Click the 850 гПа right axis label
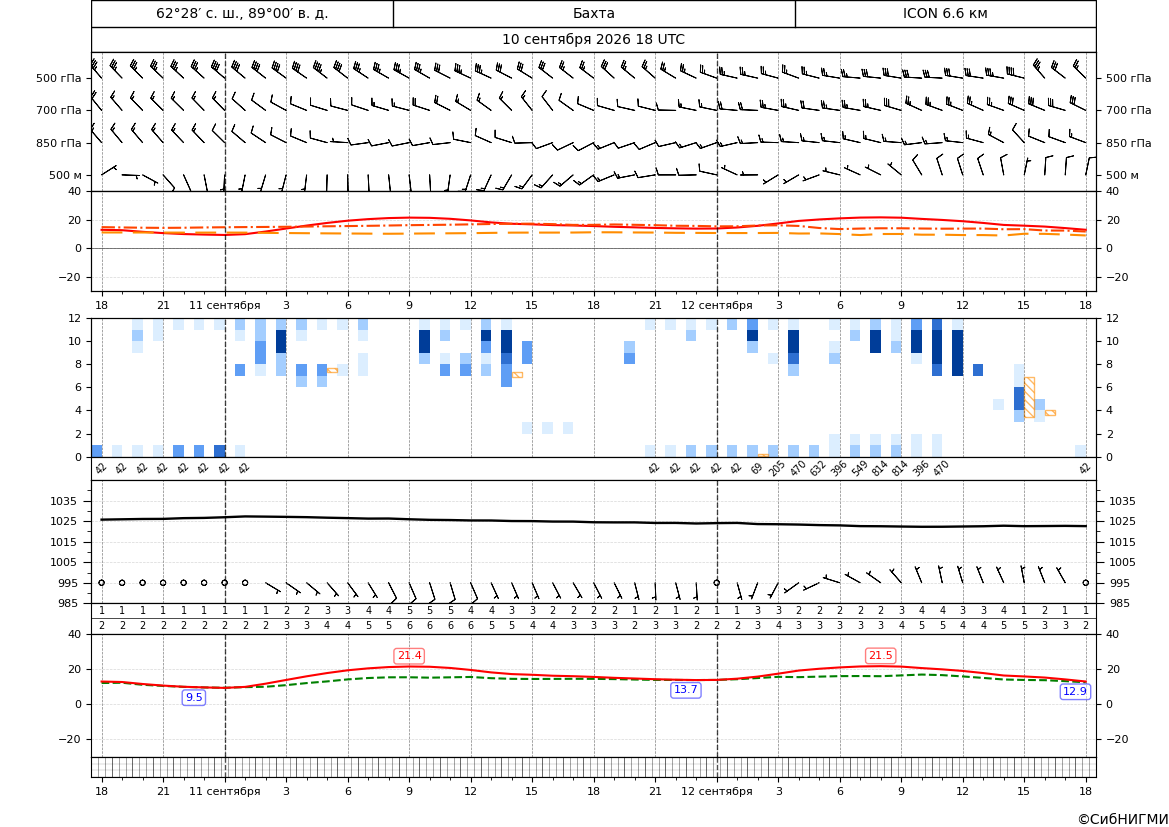 pyautogui.click(x=1129, y=143)
